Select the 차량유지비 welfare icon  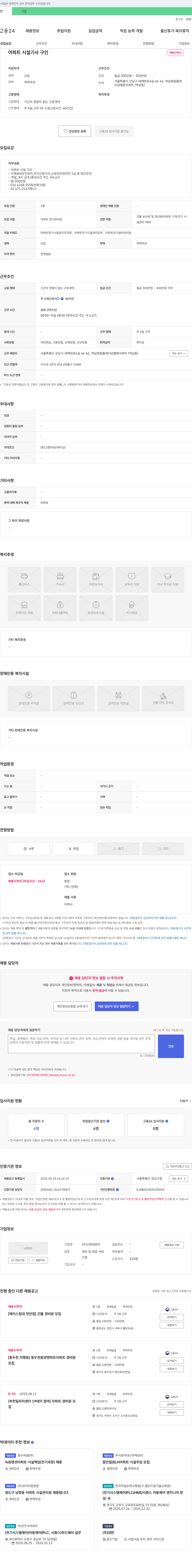(96, 580)
